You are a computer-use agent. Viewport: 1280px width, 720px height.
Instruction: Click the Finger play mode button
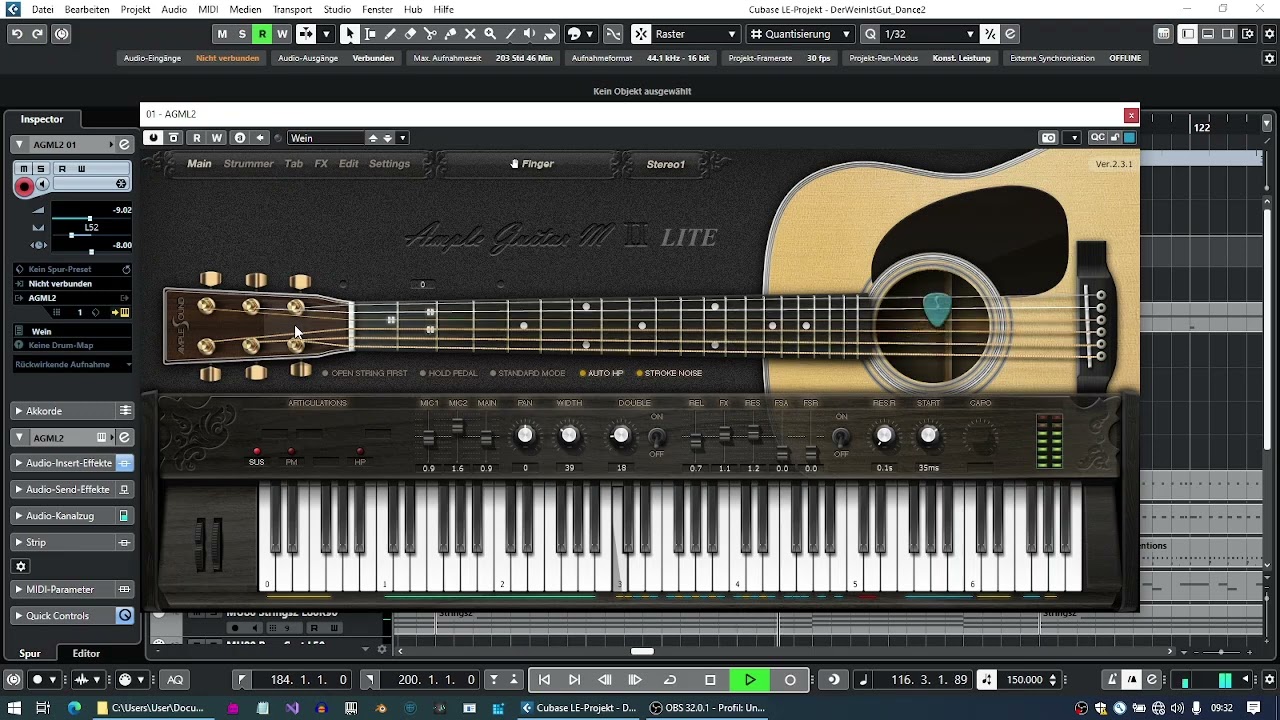point(532,164)
